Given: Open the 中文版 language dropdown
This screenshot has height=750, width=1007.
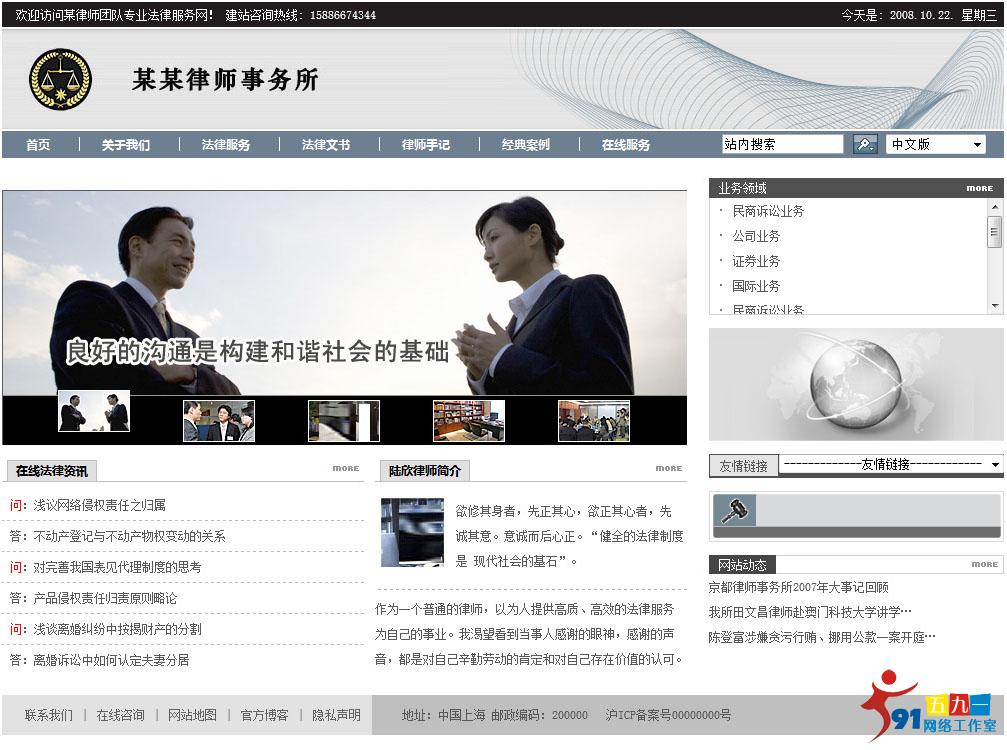Looking at the screenshot, I should point(936,144).
